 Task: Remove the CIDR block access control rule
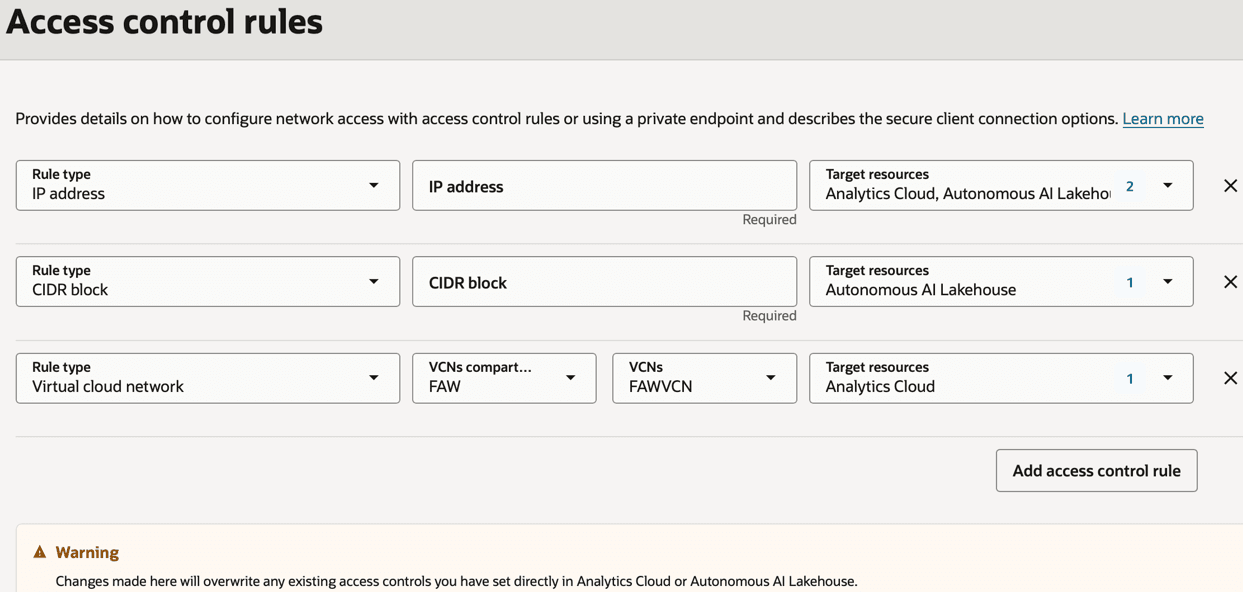[x=1230, y=282]
